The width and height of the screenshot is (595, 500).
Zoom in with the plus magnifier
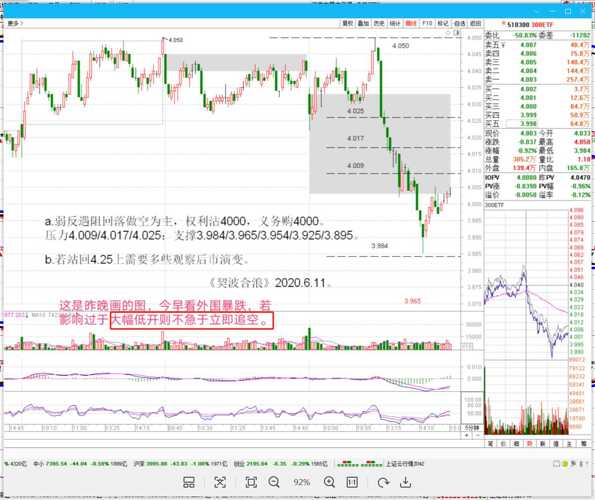point(329,482)
